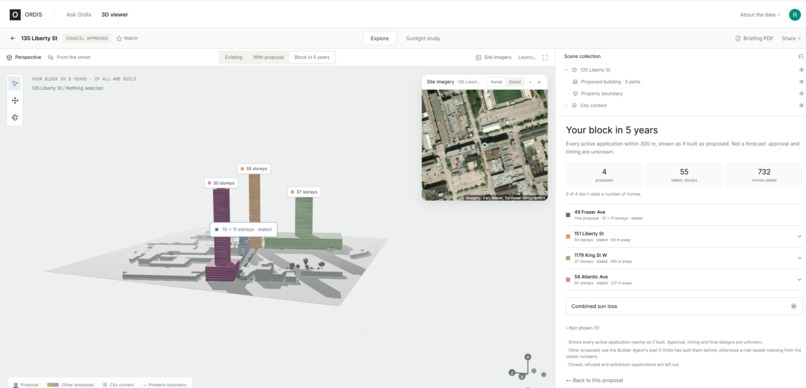Switch view to From the street

point(69,58)
